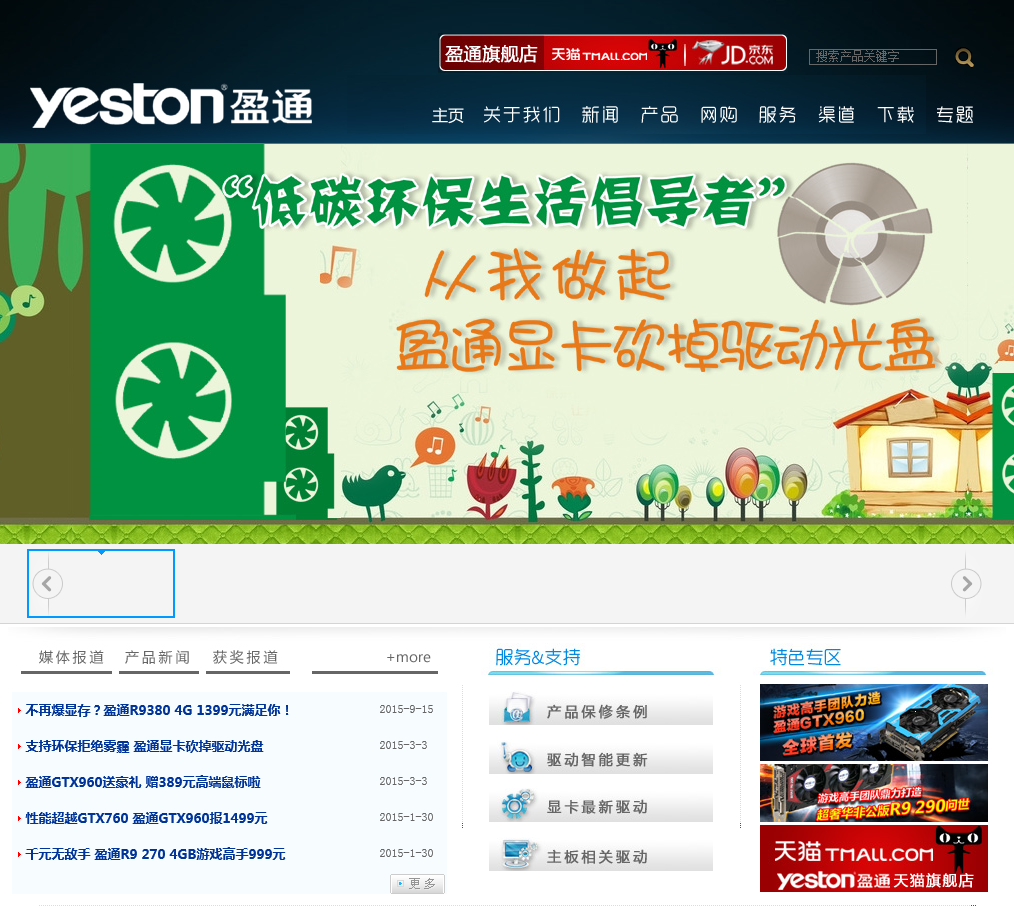Image resolution: width=1014 pixels, height=922 pixels.
Task: Open the Tmall flagship store banner link
Action: click(613, 53)
